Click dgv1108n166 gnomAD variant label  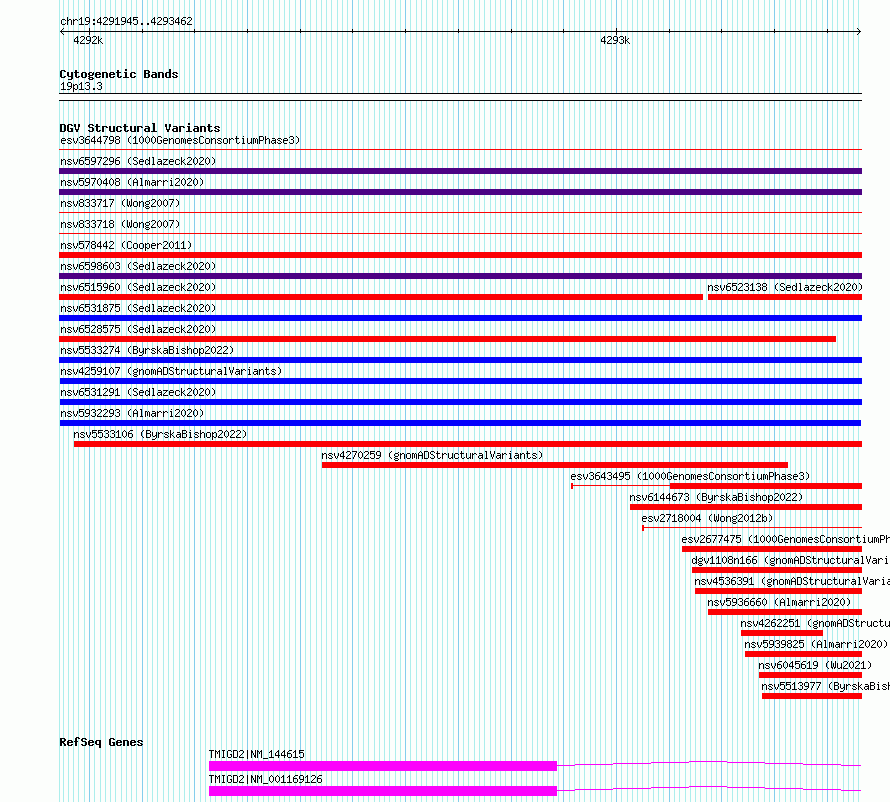(x=791, y=560)
